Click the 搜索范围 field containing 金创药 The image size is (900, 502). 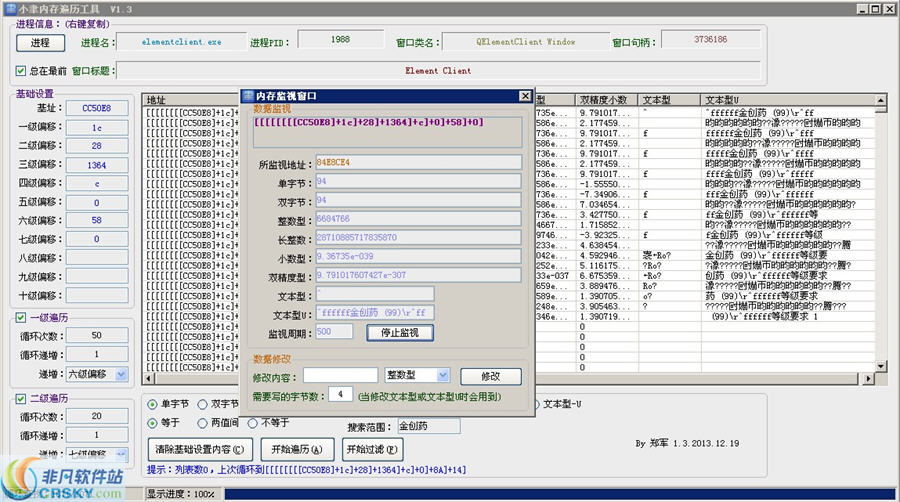[429, 426]
